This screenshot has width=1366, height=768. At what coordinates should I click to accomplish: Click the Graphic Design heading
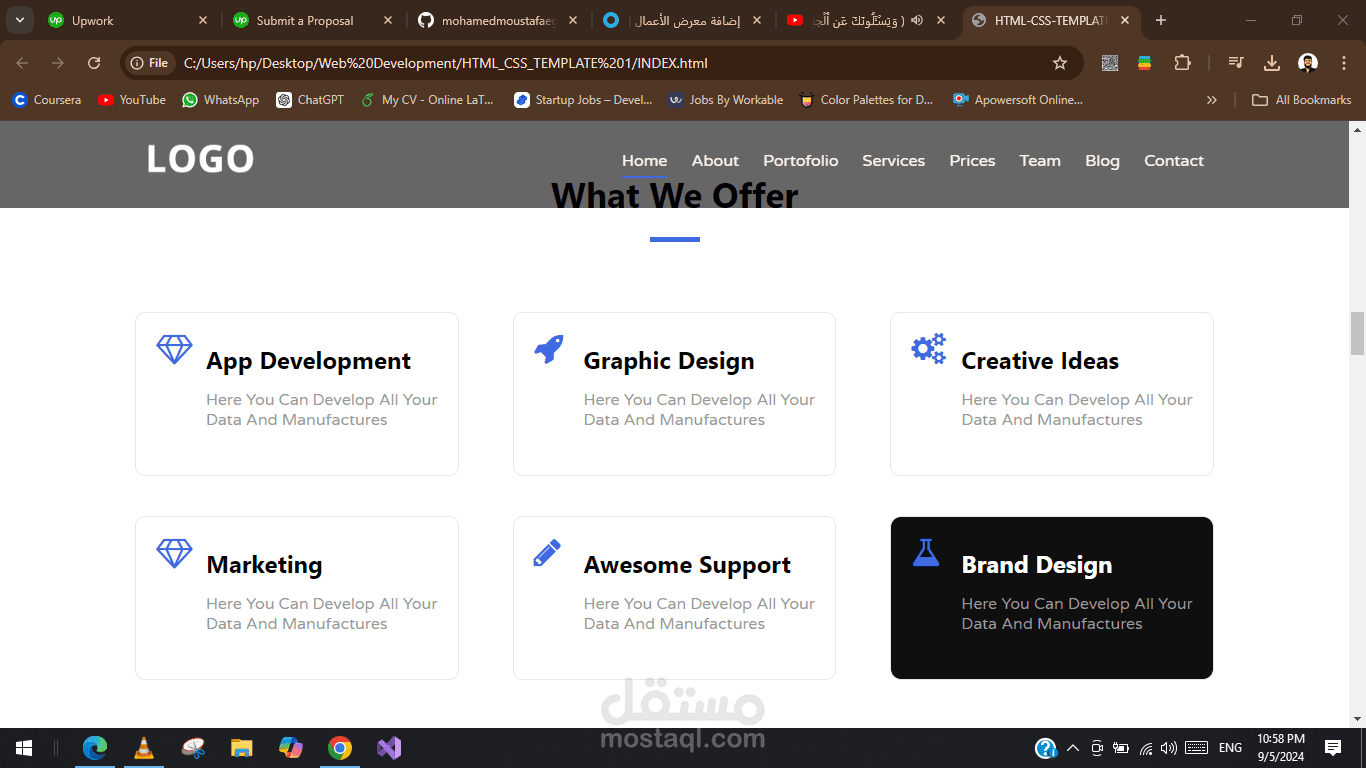pos(669,361)
